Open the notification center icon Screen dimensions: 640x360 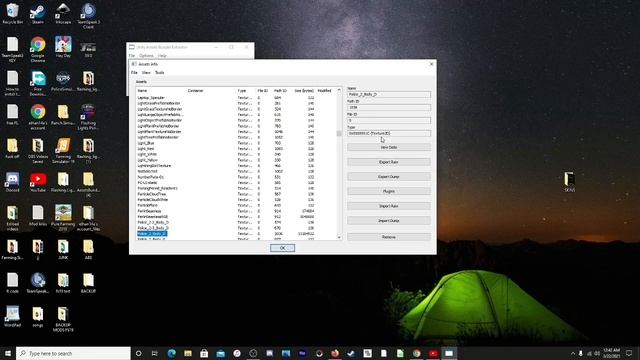[x=629, y=353]
